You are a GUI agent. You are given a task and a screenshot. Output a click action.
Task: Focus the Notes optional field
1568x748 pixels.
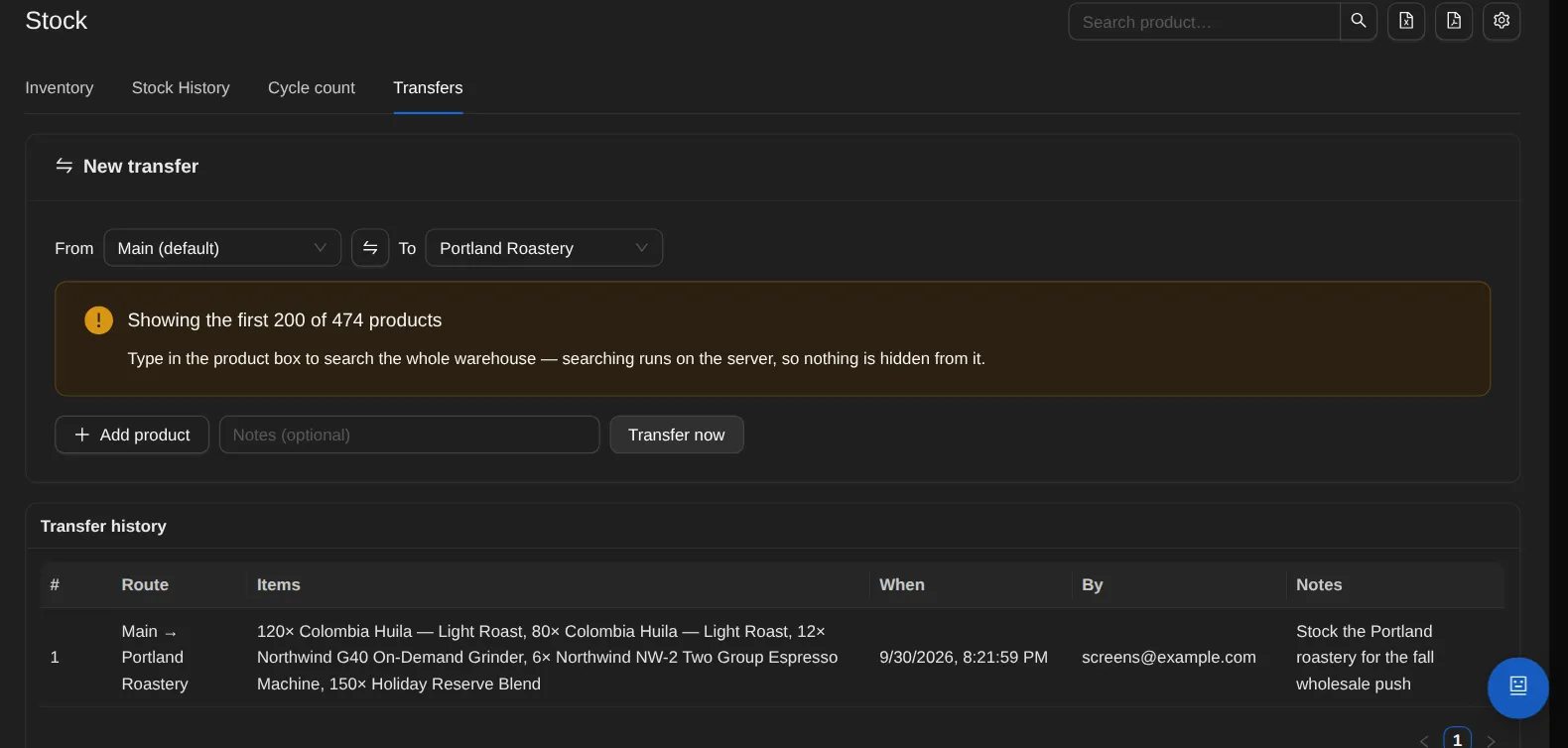(x=409, y=435)
